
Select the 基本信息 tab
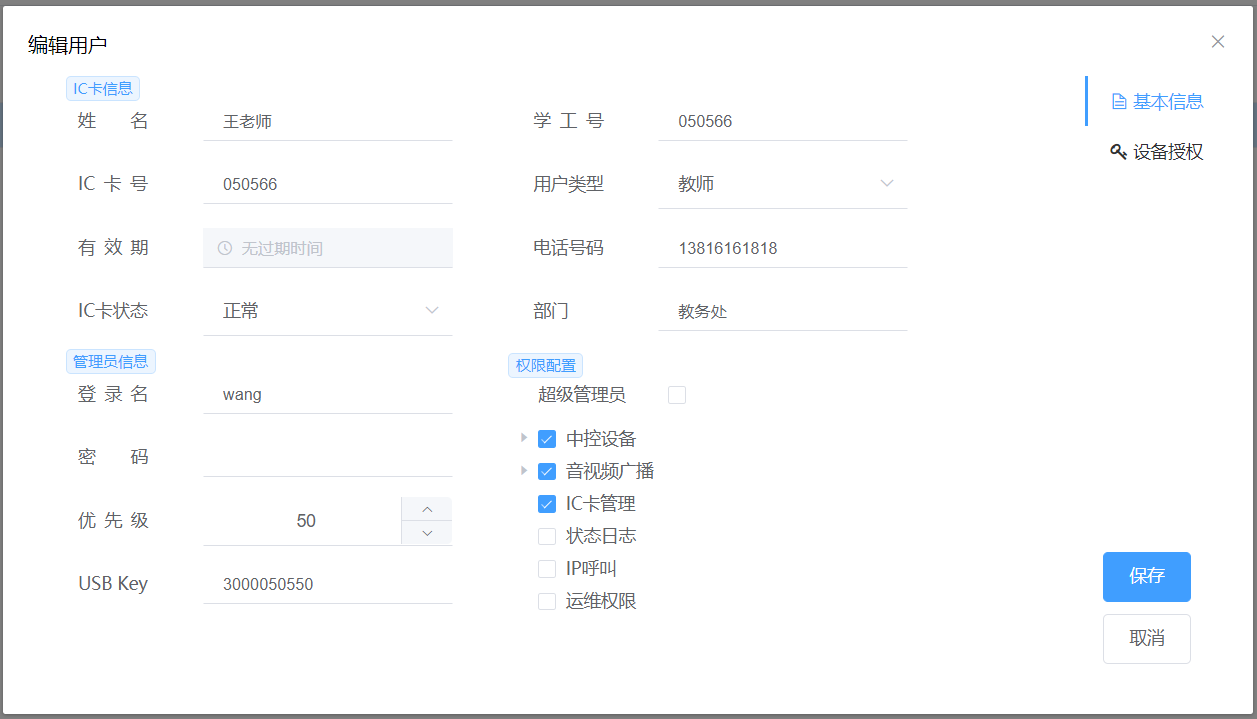point(1166,102)
